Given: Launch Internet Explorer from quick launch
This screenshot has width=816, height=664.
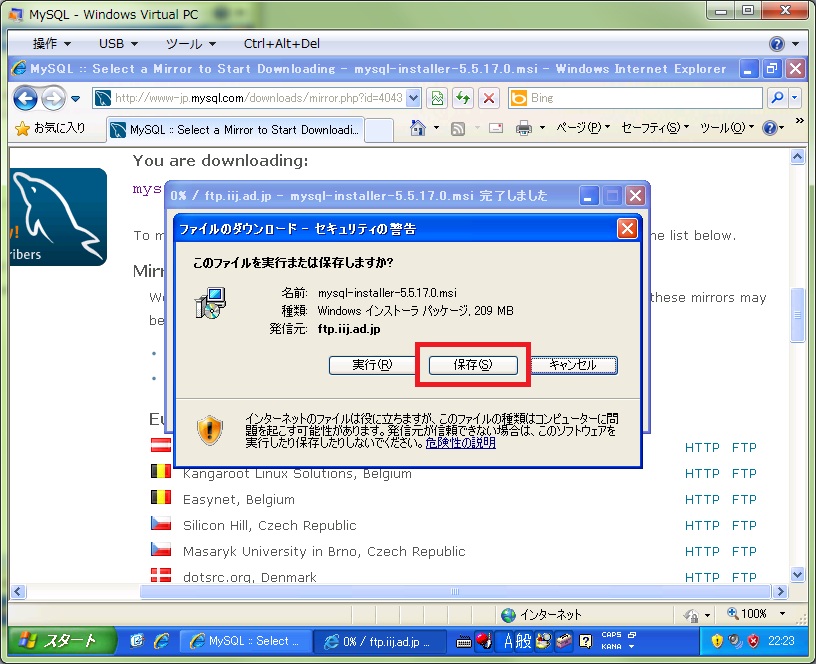Looking at the screenshot, I should pyautogui.click(x=161, y=641).
